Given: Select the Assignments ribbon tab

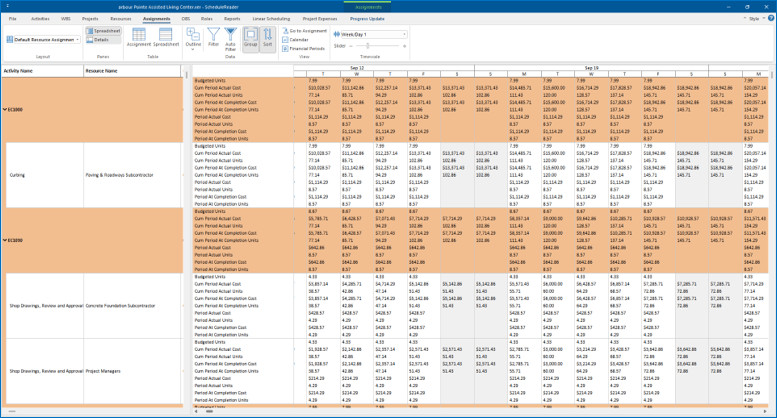Looking at the screenshot, I should pyautogui.click(x=157, y=19).
